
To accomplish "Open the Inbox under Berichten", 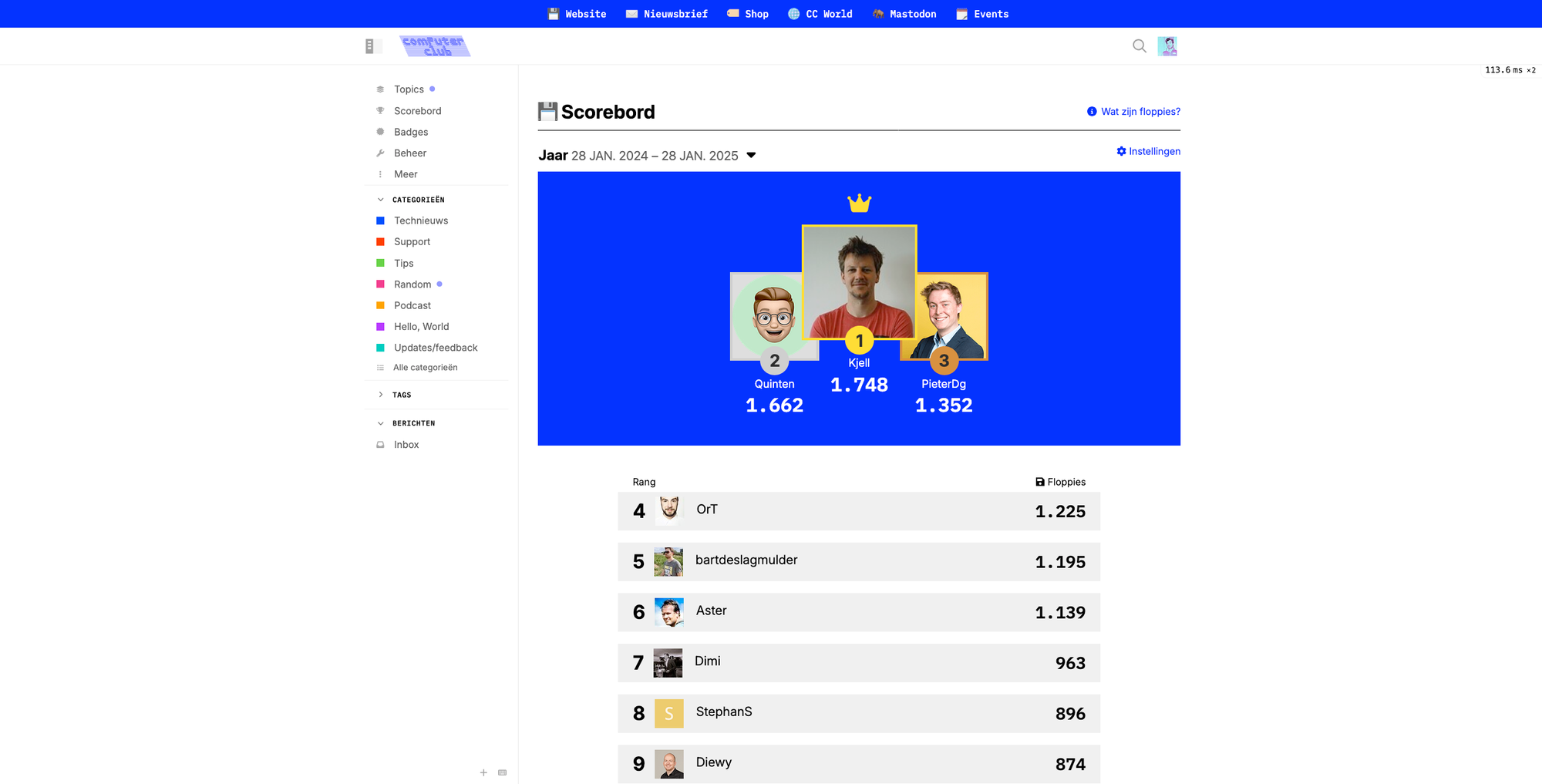I will click(406, 444).
